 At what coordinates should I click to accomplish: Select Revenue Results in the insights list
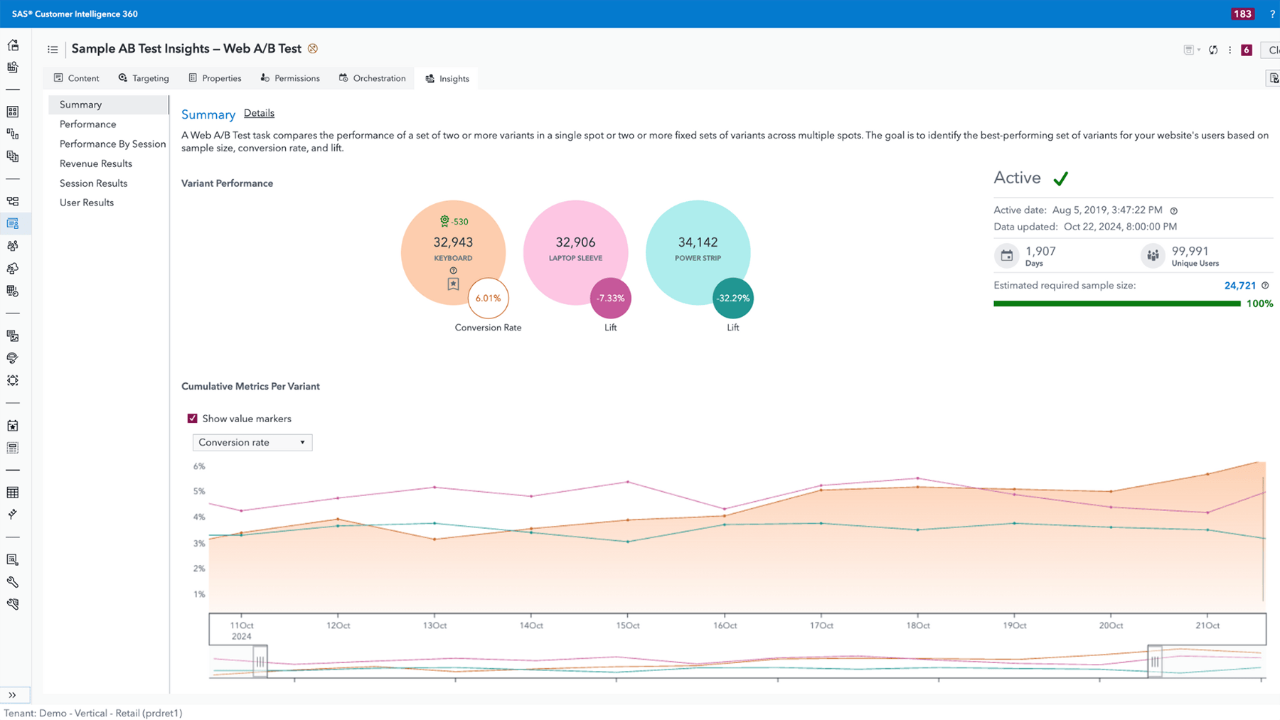click(96, 163)
